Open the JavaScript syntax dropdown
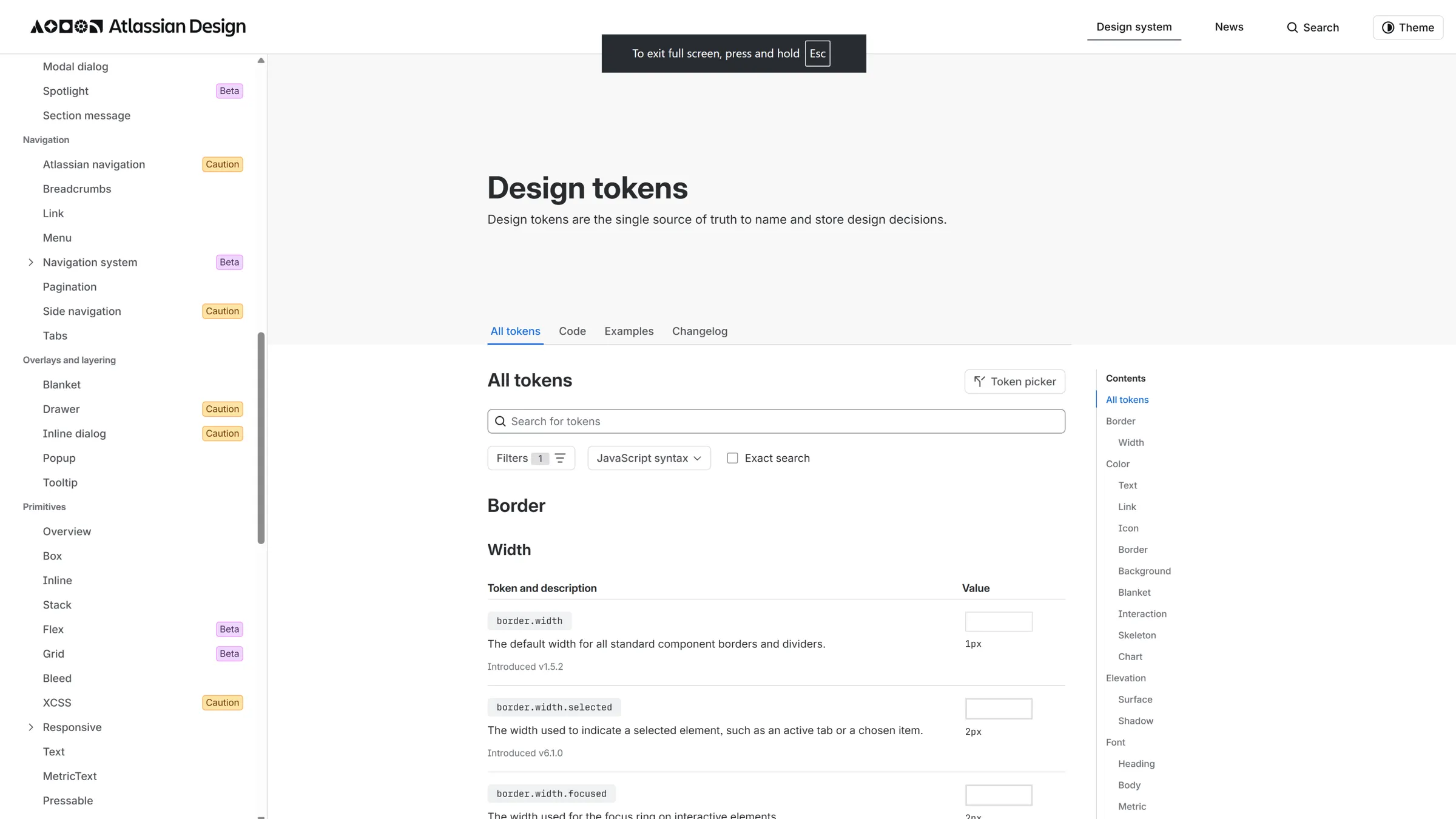The image size is (1456, 819). point(649,458)
